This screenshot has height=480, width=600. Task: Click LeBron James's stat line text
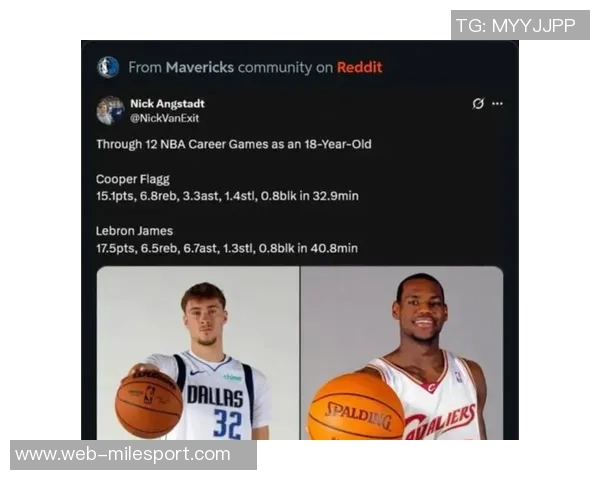227,248
